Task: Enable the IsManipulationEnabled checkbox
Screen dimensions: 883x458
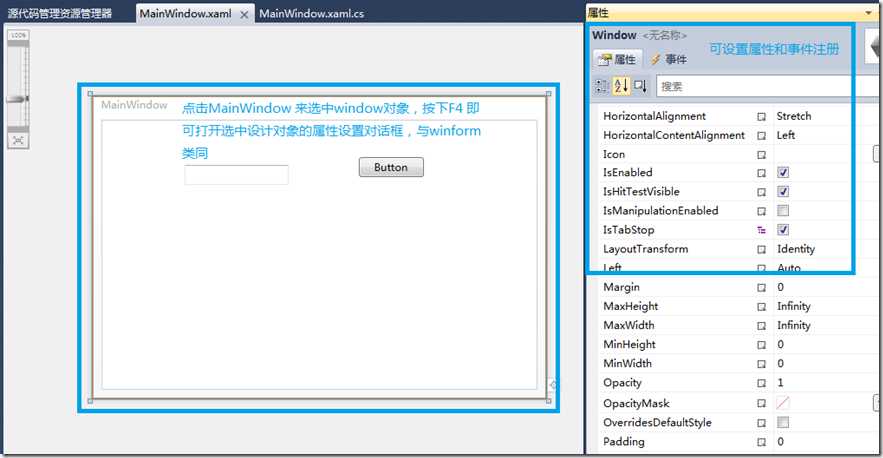Action: pos(783,211)
